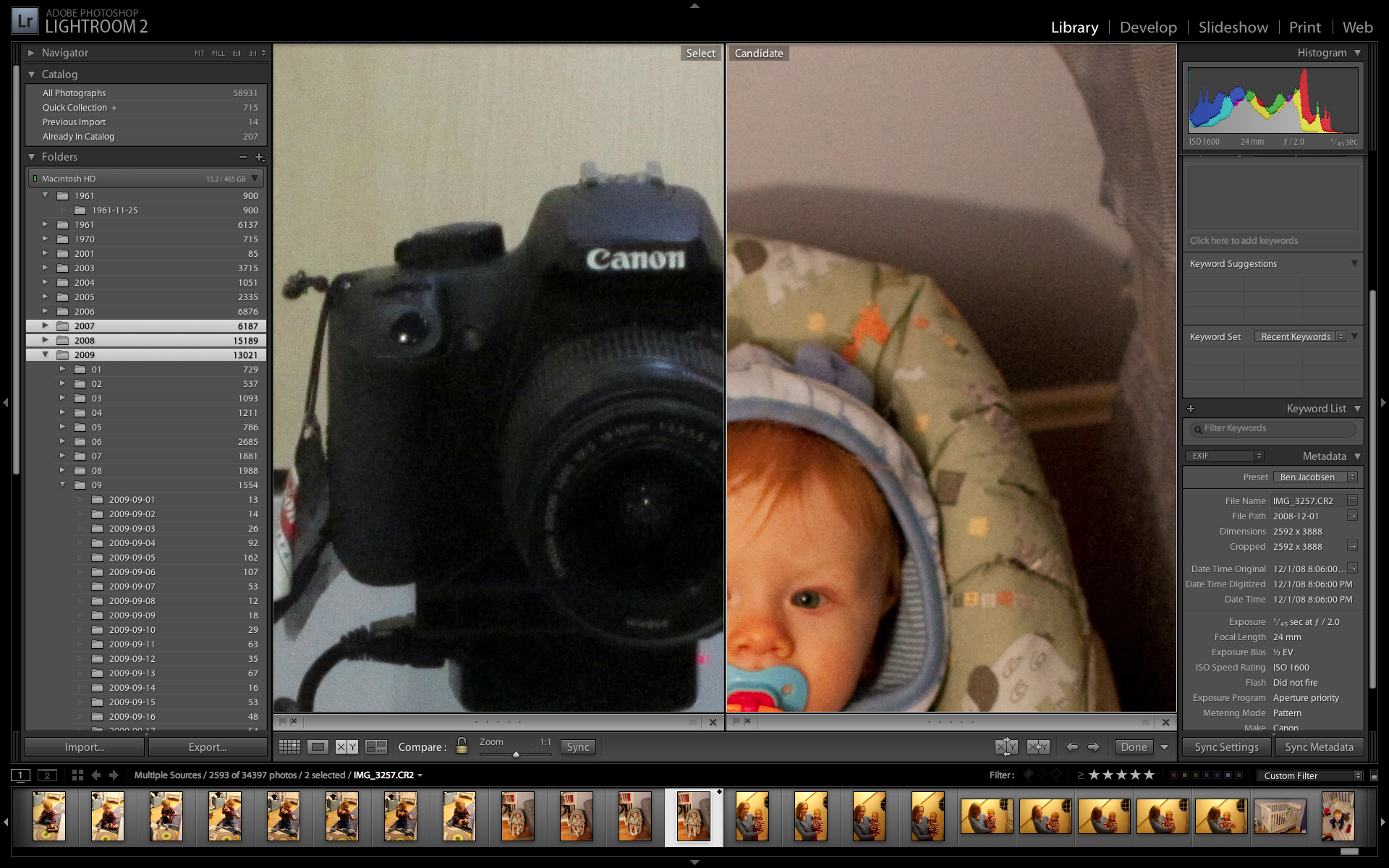Click to add keywords field
The height and width of the screenshot is (868, 1389).
[1273, 241]
